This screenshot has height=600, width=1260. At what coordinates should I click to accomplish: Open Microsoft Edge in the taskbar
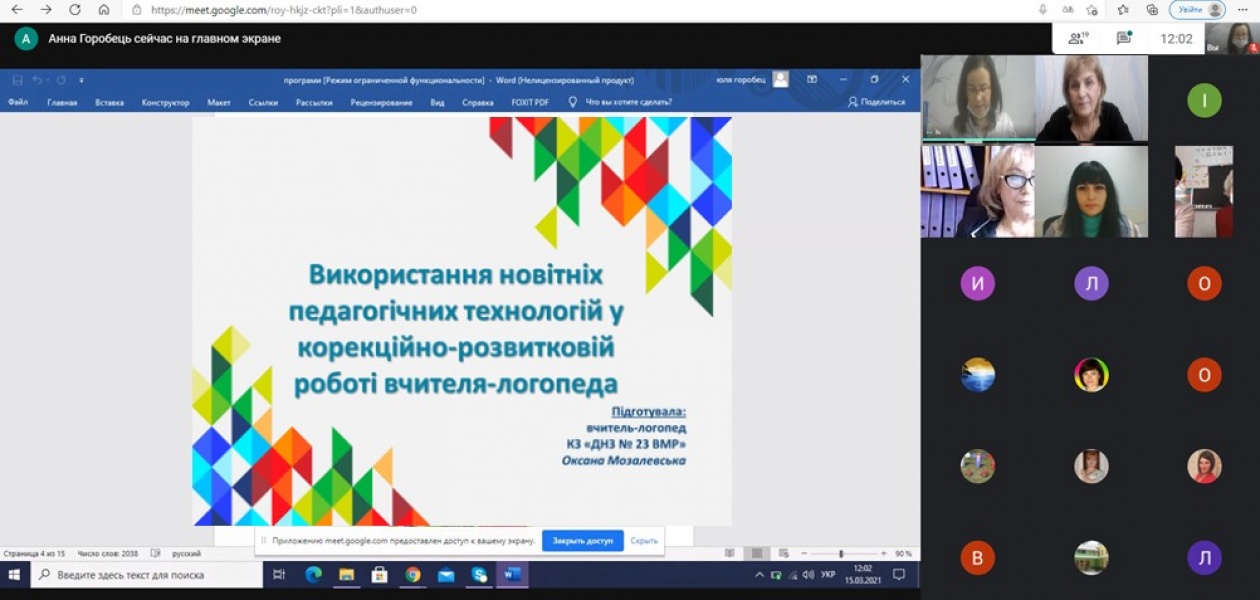(x=313, y=575)
